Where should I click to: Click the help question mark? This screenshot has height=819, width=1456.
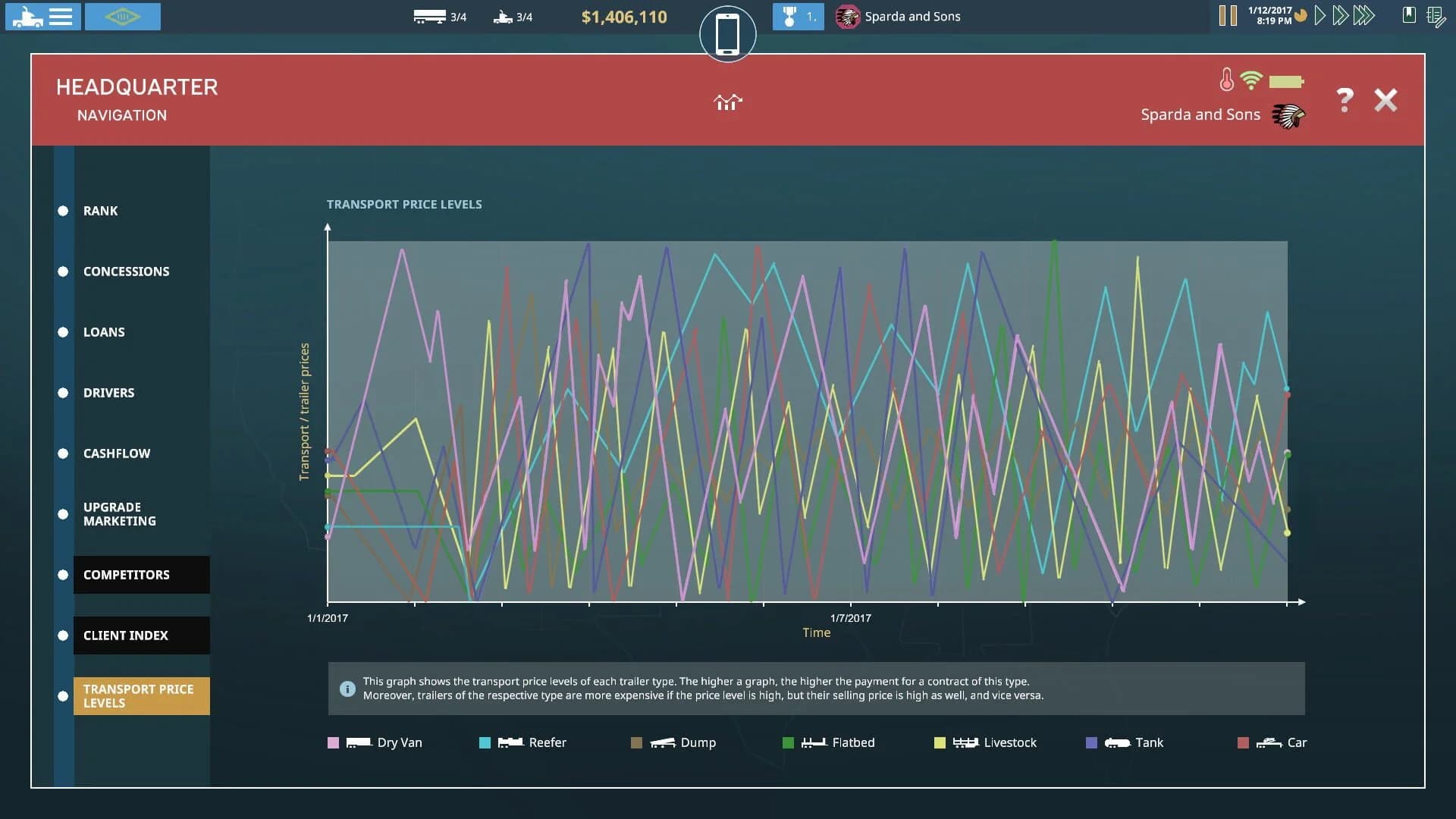(1344, 99)
